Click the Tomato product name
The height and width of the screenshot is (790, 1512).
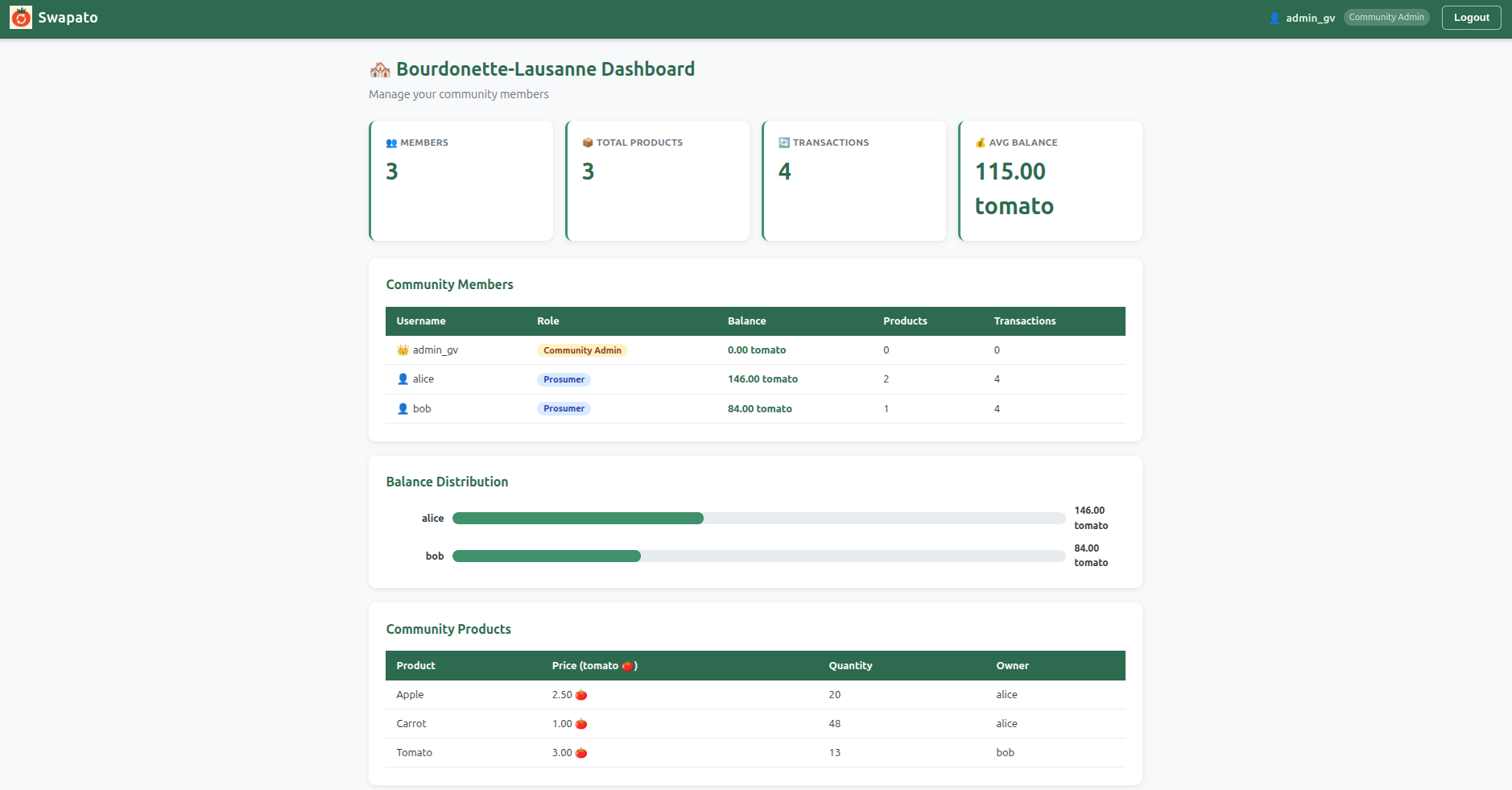tap(414, 753)
